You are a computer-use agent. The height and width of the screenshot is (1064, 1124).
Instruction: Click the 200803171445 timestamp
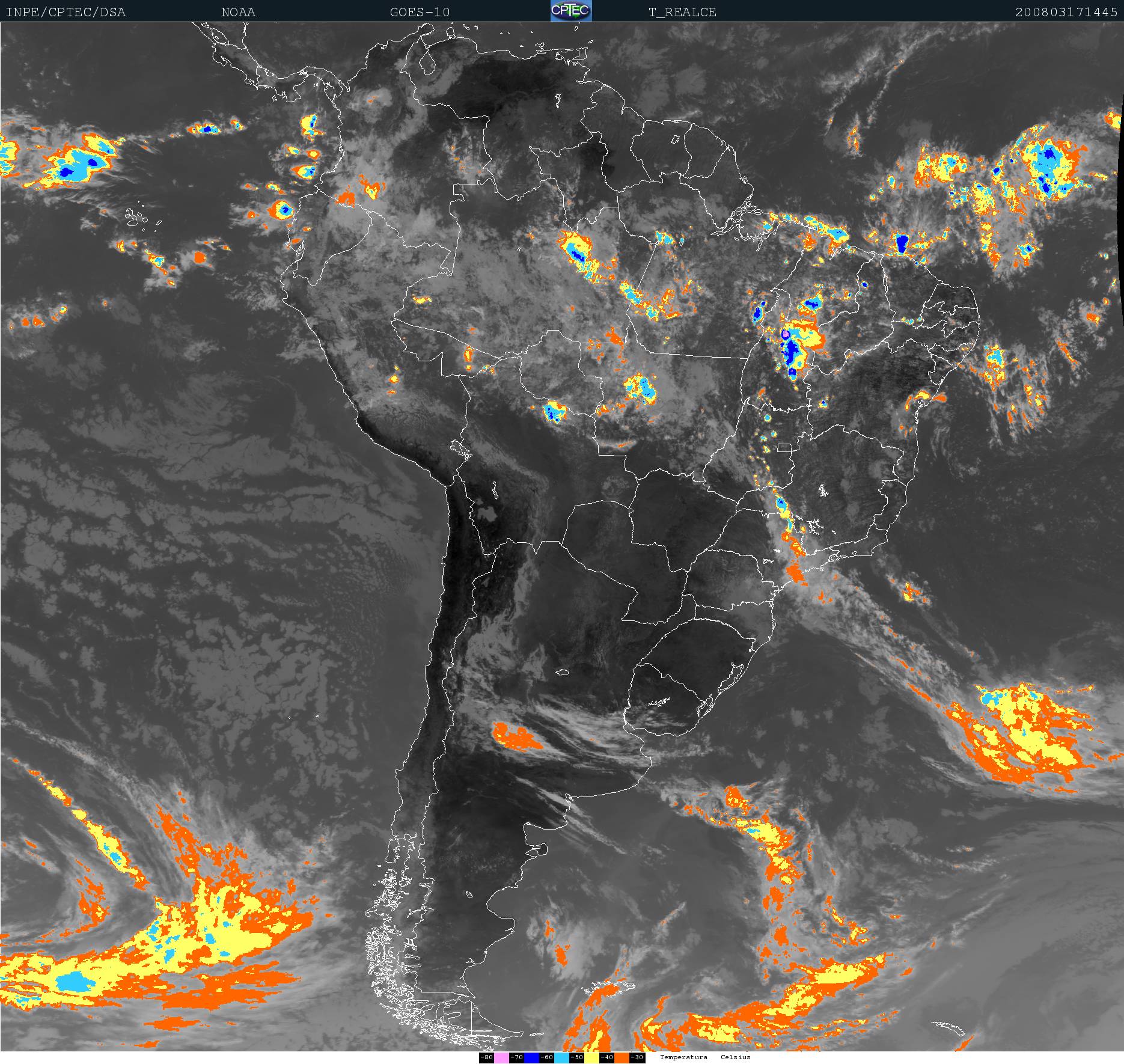pos(1066,12)
